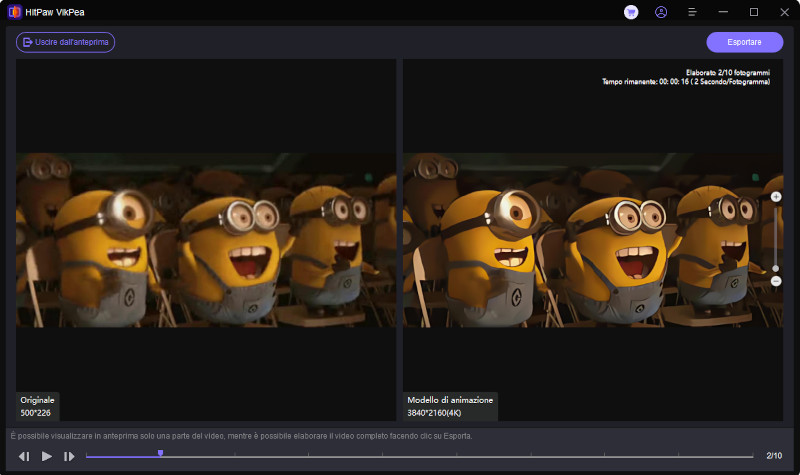The height and width of the screenshot is (475, 800).
Task: Click the HitPaw VikPea app logo
Action: click(x=15, y=12)
